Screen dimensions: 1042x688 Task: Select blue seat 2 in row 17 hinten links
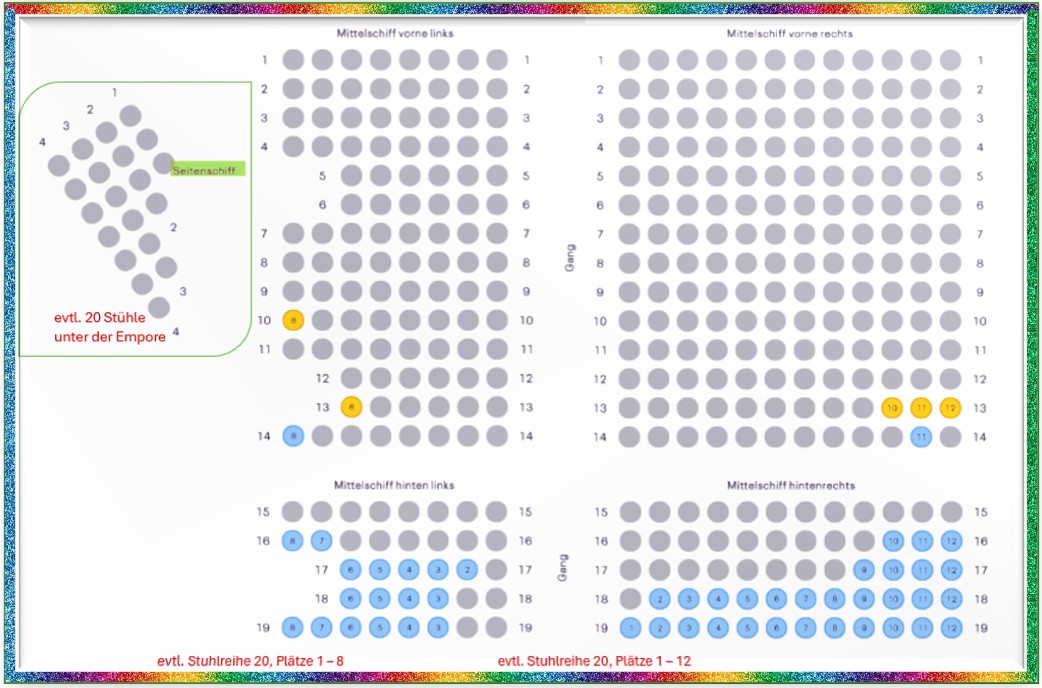pyautogui.click(x=467, y=570)
